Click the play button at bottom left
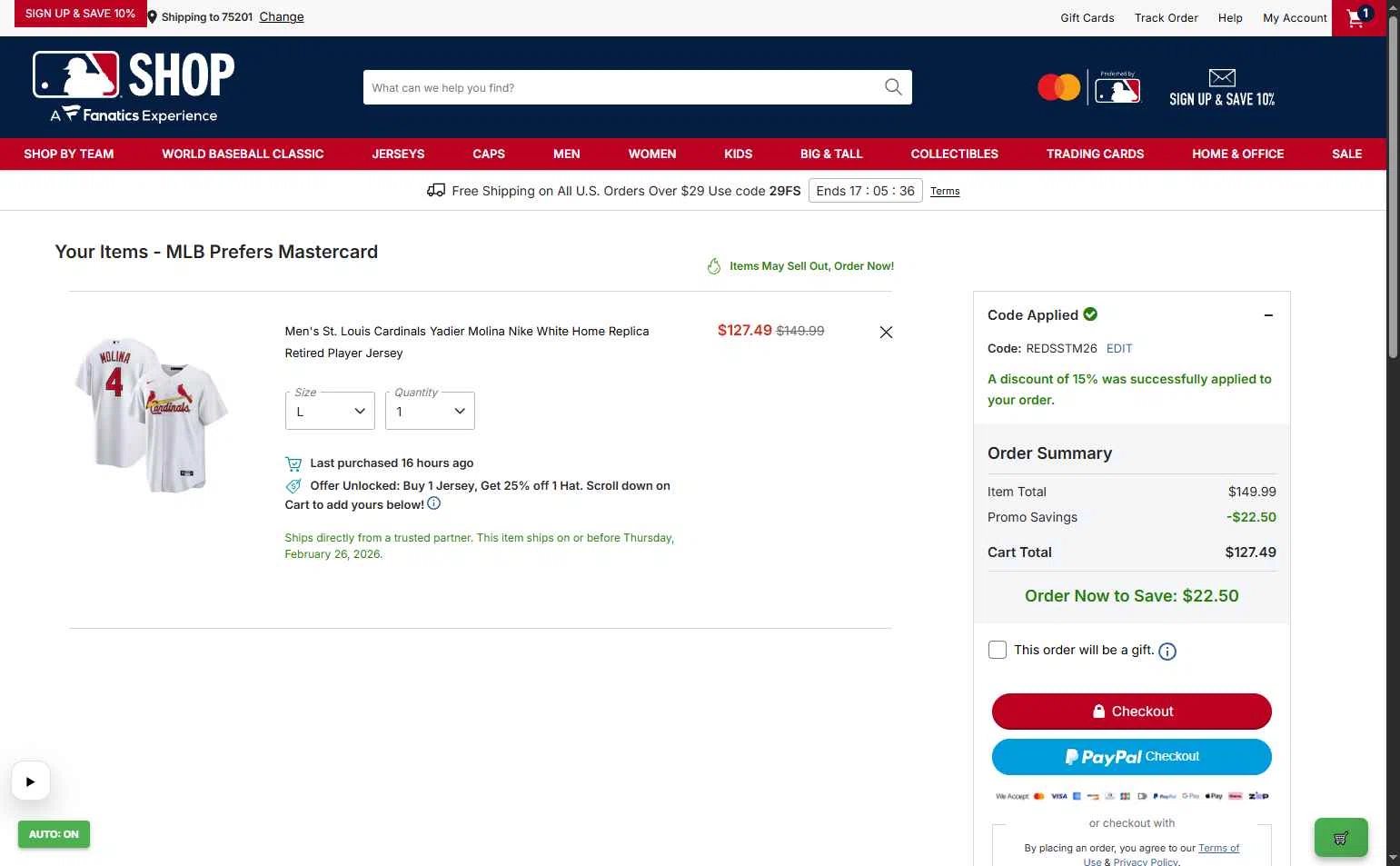1400x866 pixels. (x=30, y=781)
